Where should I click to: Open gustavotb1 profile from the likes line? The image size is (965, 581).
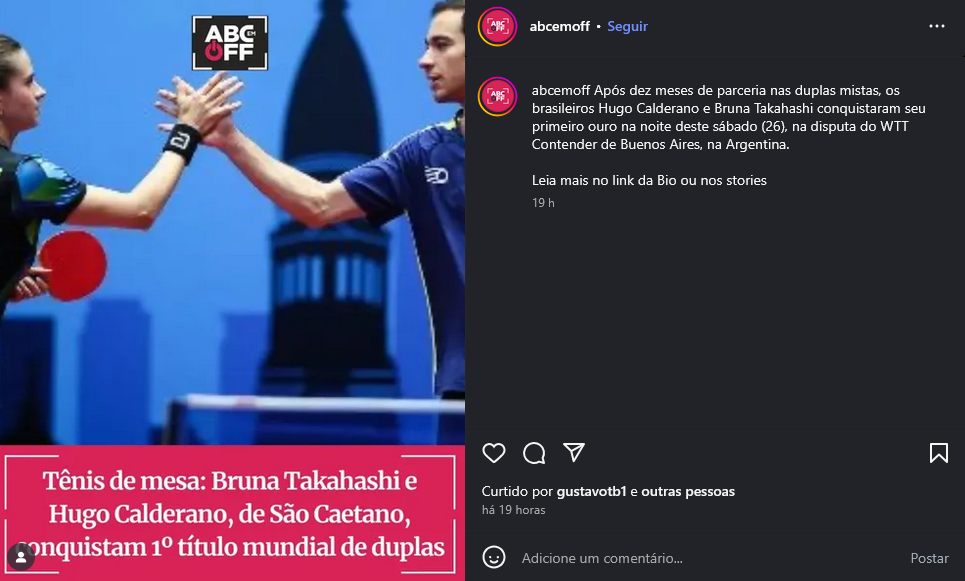tap(591, 491)
